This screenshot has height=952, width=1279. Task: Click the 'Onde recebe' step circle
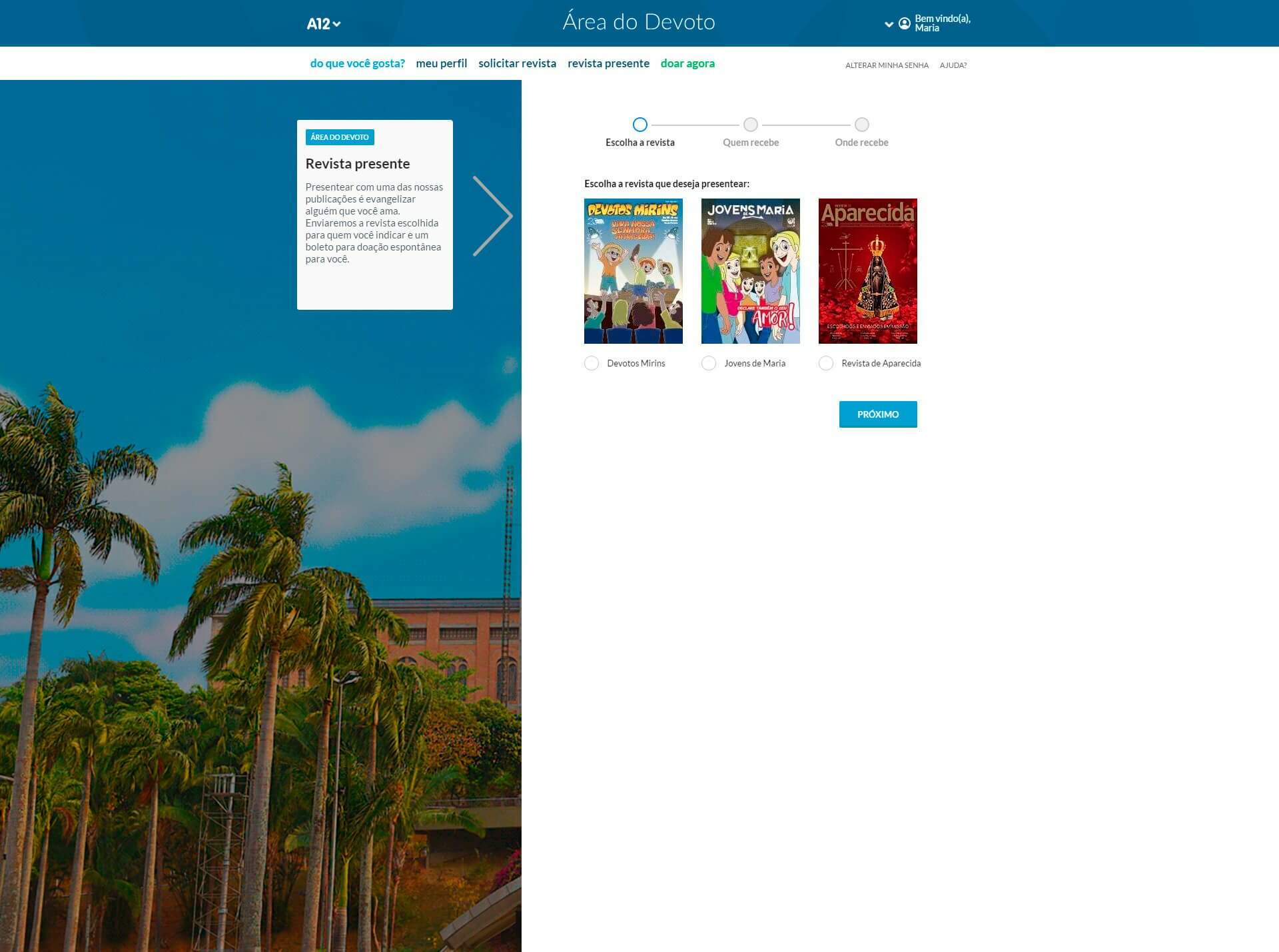[x=861, y=125]
